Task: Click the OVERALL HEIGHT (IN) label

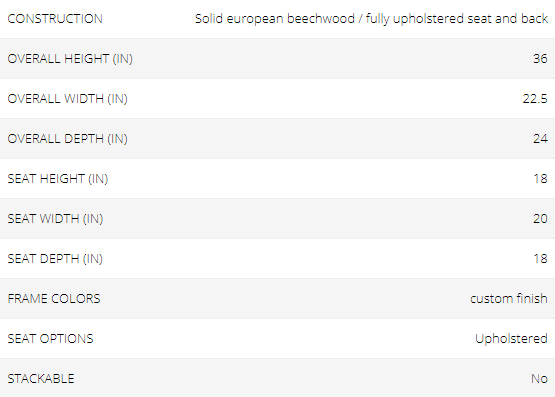Action: click(70, 59)
